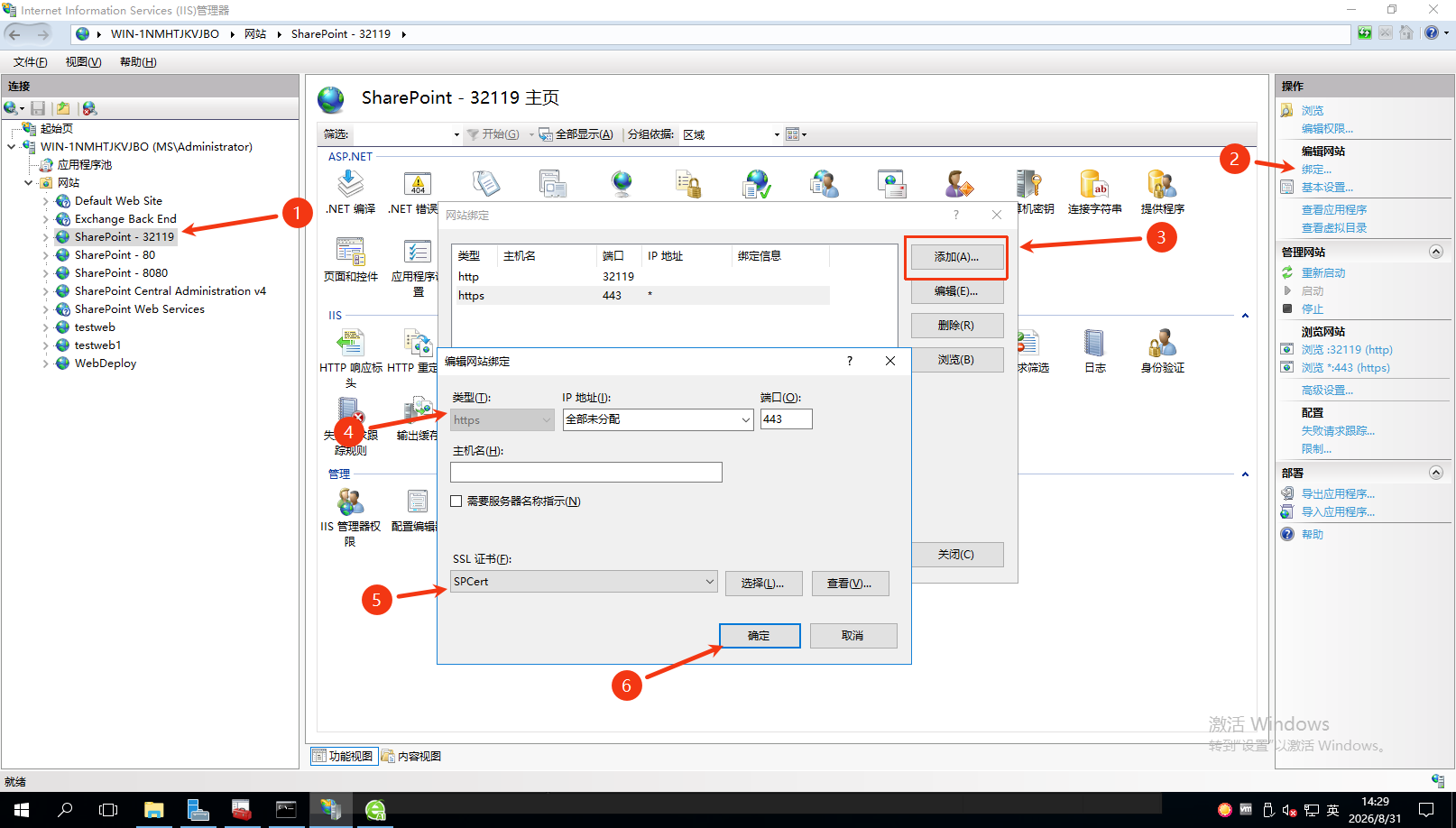Image resolution: width=1456 pixels, height=828 pixels.
Task: Open the 帮助 menu
Action: [x=138, y=62]
